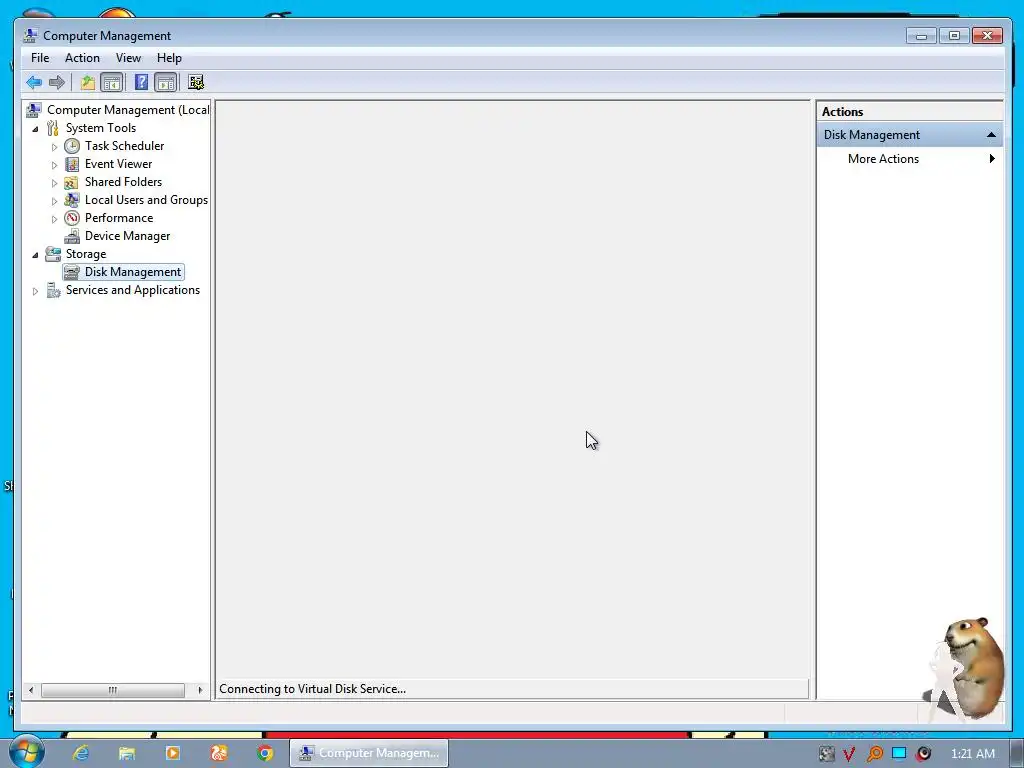Open the File menu
This screenshot has height=768, width=1024.
coord(40,58)
